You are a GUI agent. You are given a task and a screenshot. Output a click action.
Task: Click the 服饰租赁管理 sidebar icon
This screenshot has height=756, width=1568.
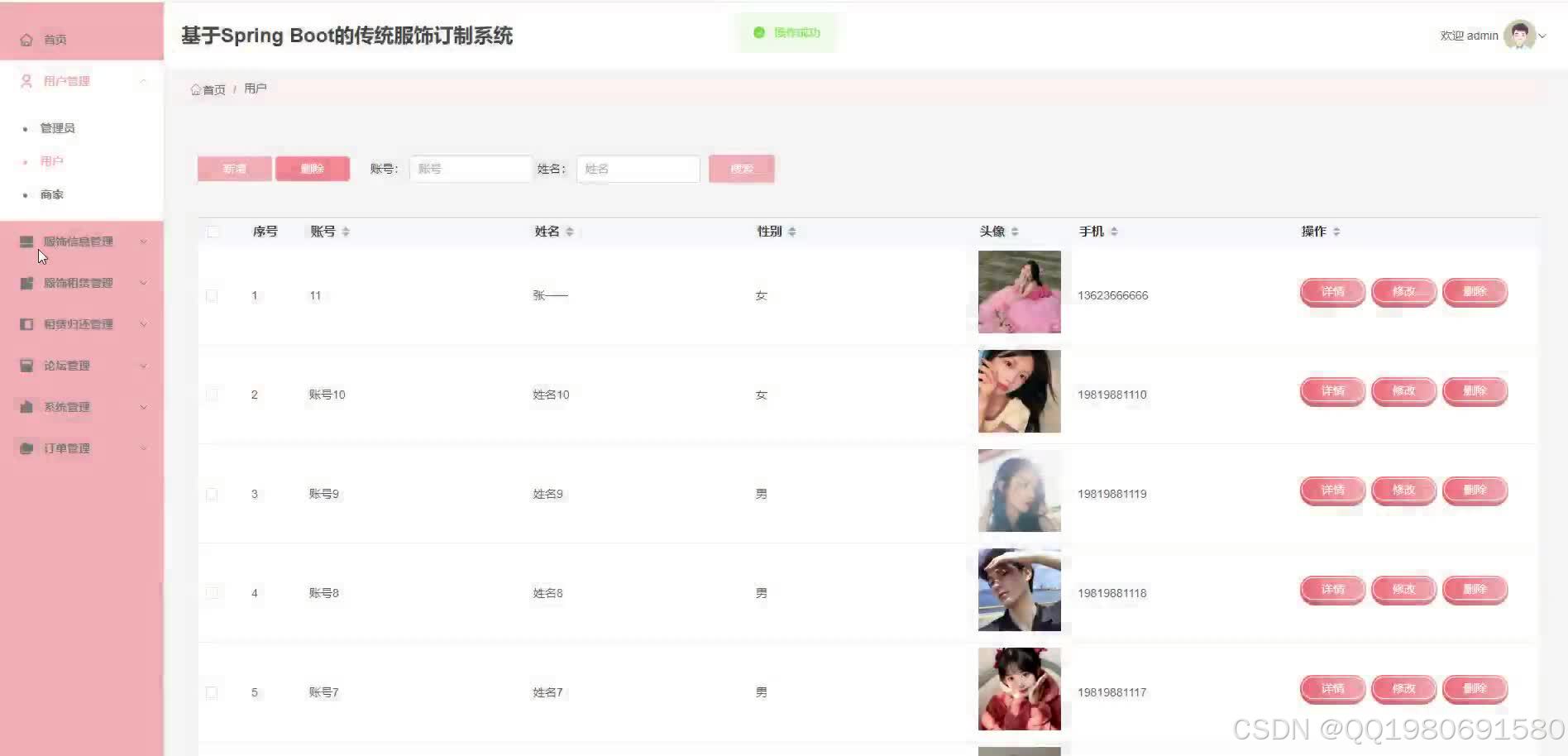pyautogui.click(x=26, y=283)
